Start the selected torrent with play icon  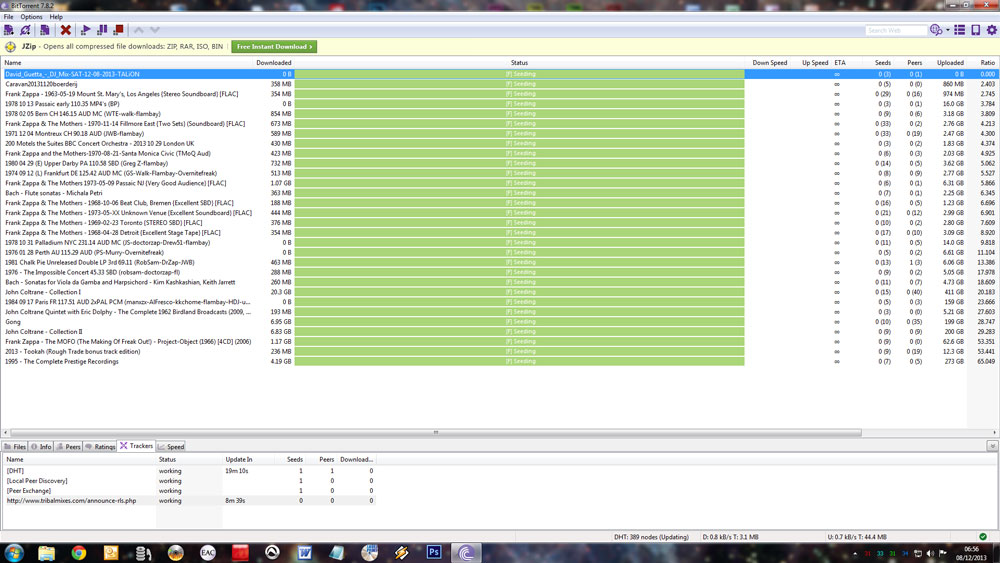click(85, 30)
